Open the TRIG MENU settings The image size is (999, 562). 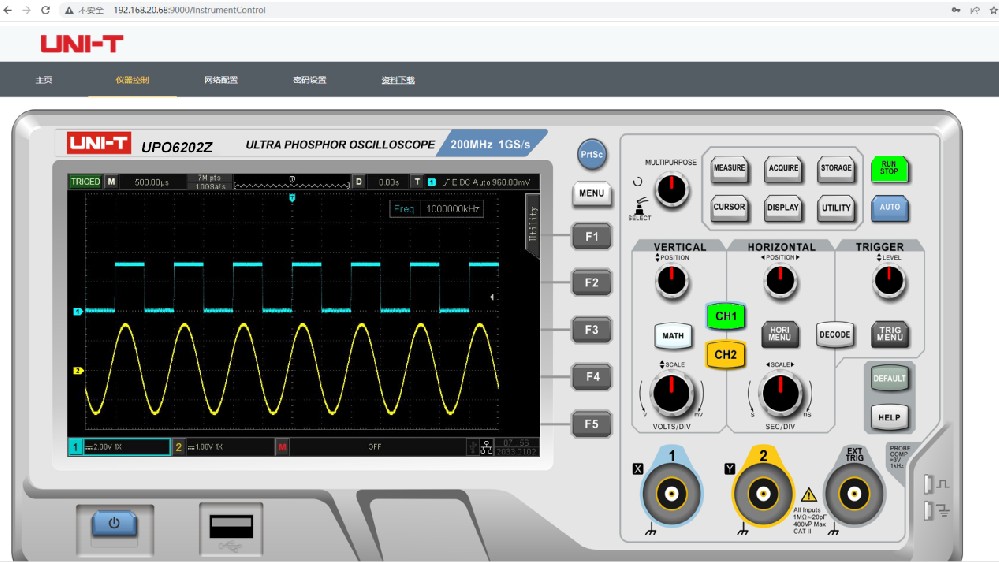(x=889, y=334)
